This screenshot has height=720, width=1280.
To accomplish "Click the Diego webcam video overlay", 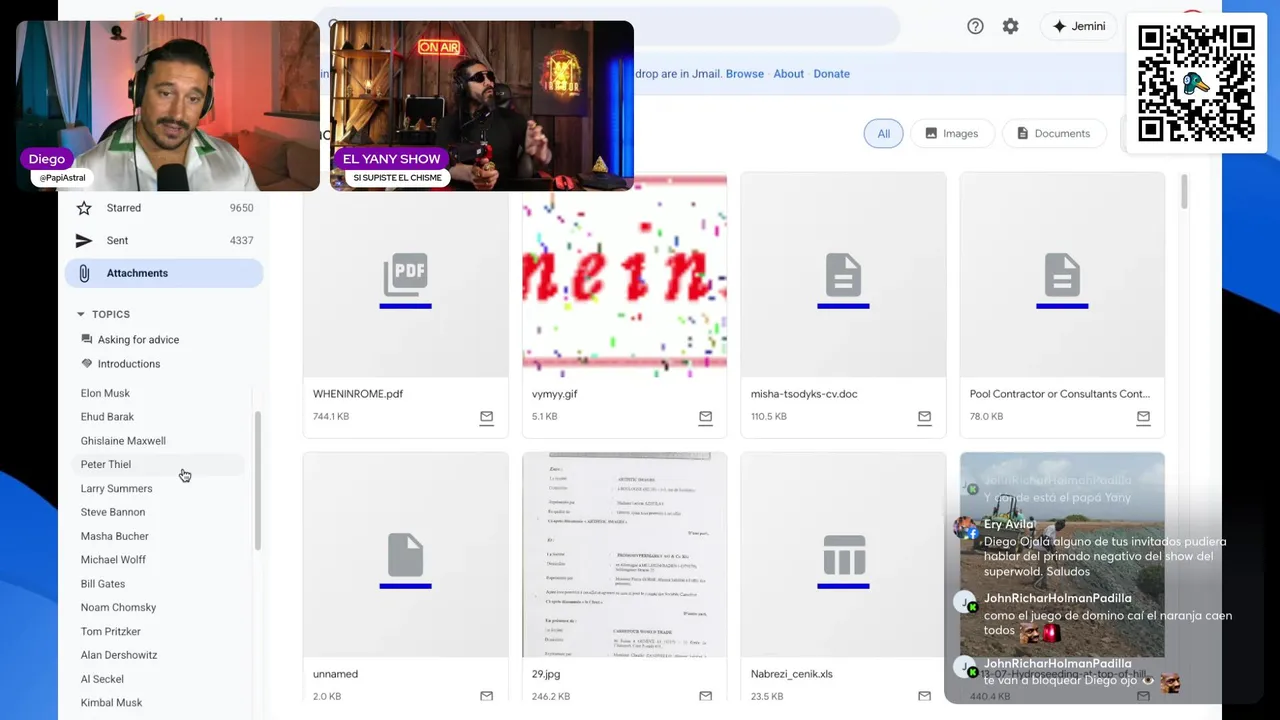I will (x=168, y=105).
